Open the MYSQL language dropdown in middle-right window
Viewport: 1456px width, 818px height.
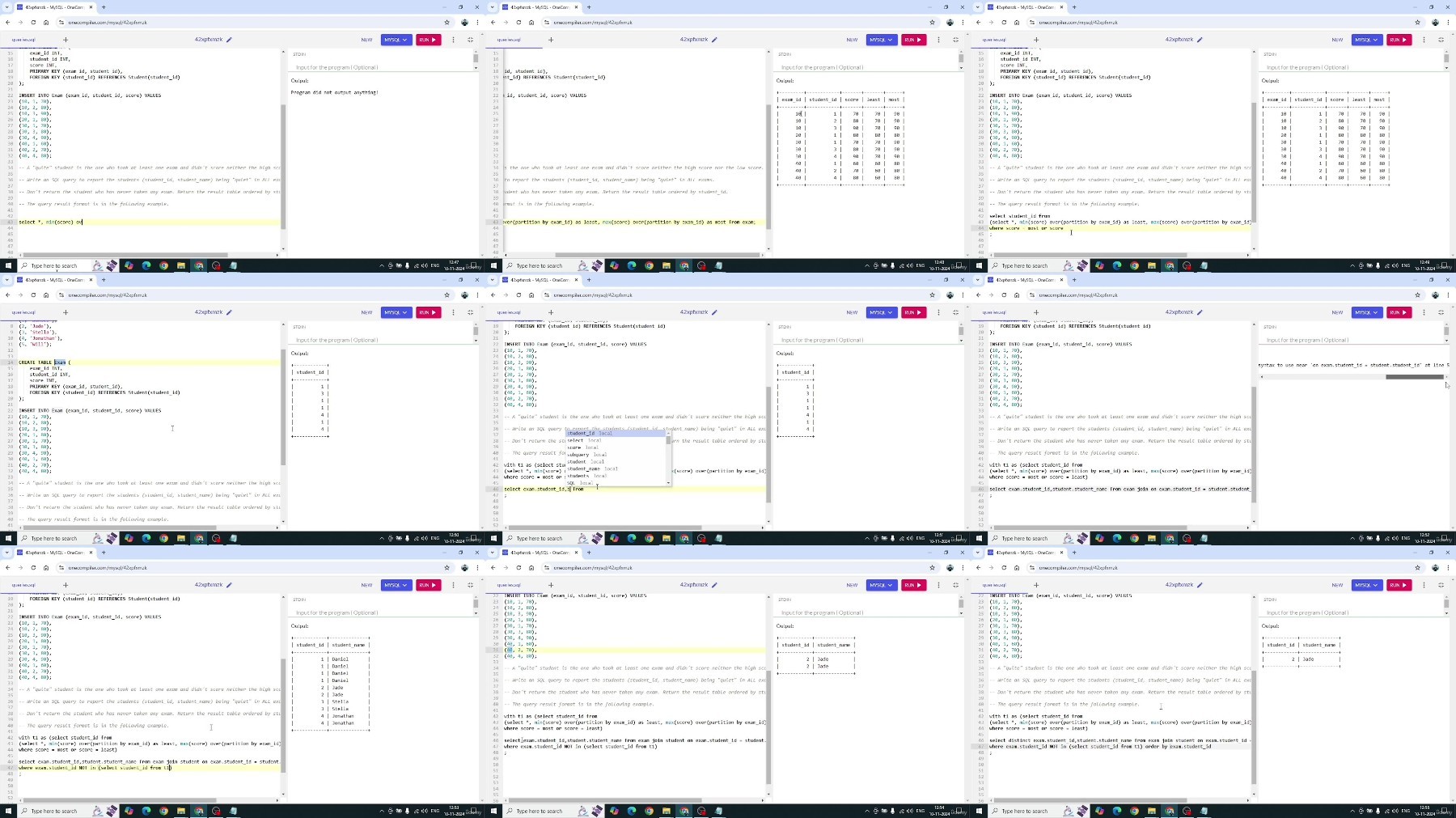pos(1366,312)
